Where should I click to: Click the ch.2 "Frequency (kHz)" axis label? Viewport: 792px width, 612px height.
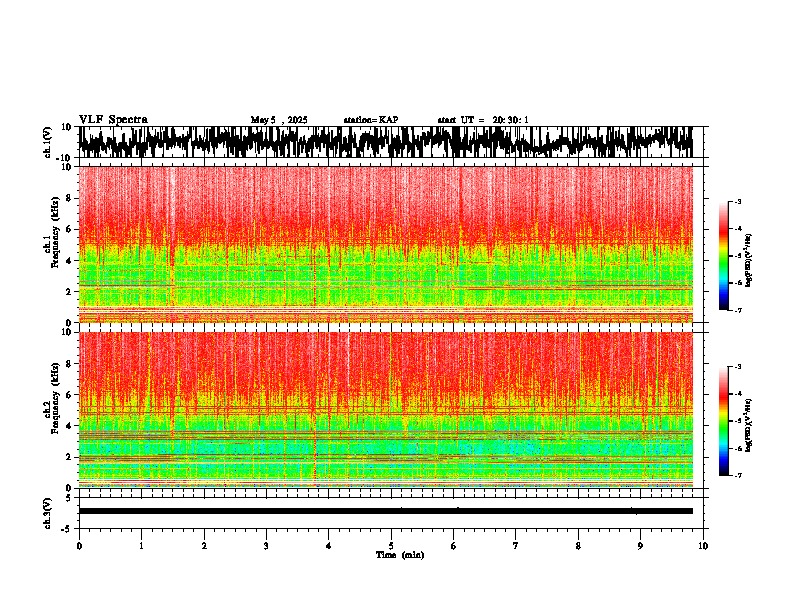(x=54, y=398)
